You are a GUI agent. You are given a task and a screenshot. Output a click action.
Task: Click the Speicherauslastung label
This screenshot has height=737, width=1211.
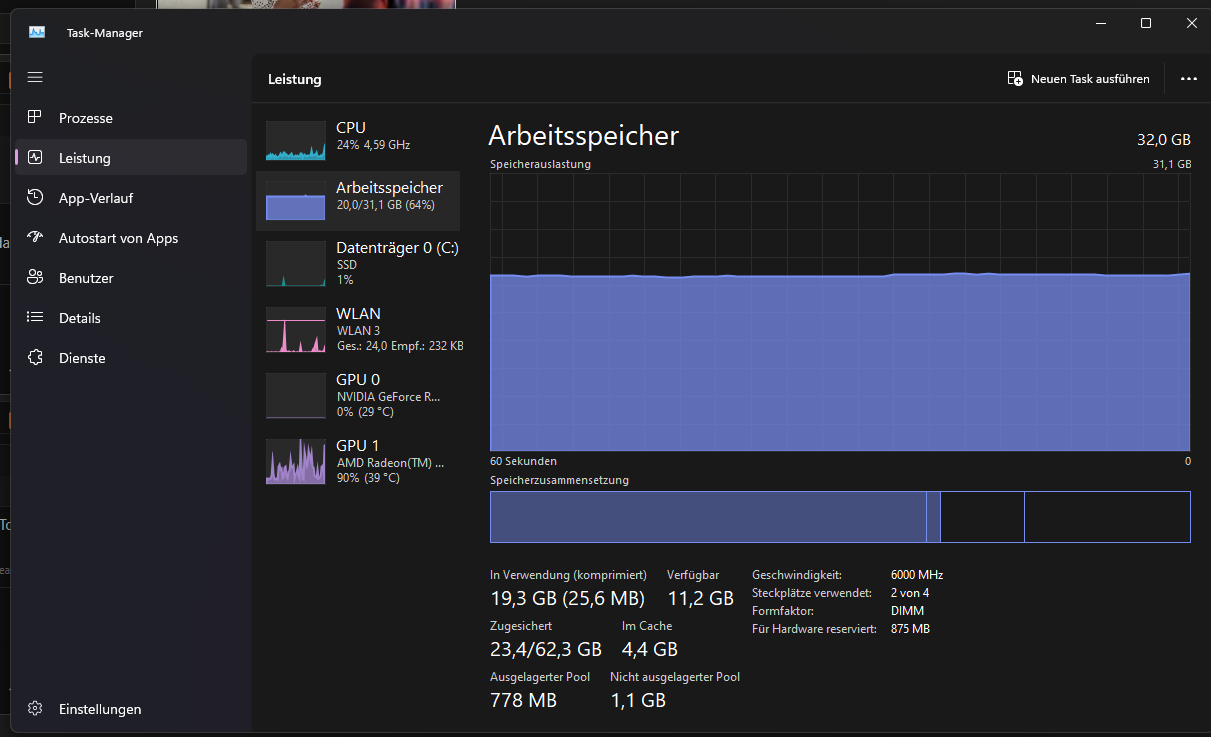pyautogui.click(x=540, y=164)
